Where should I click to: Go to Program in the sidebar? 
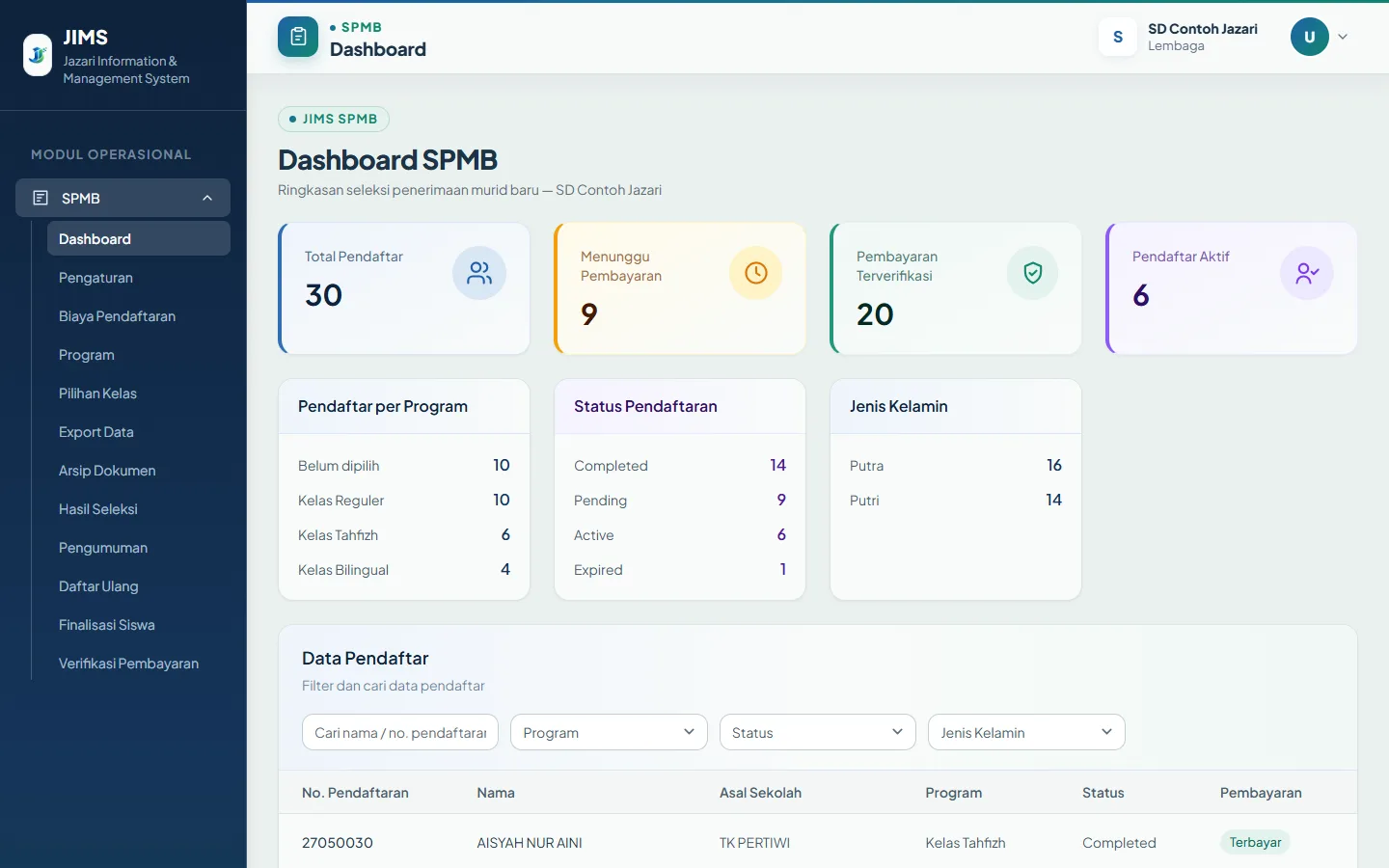pos(139,354)
